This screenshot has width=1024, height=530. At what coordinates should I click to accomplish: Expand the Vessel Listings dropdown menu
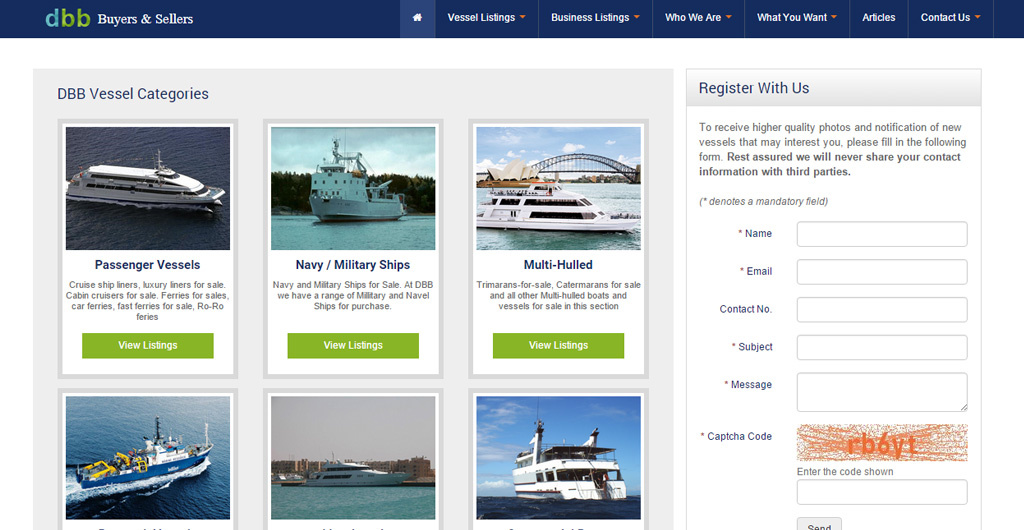pyautogui.click(x=486, y=18)
